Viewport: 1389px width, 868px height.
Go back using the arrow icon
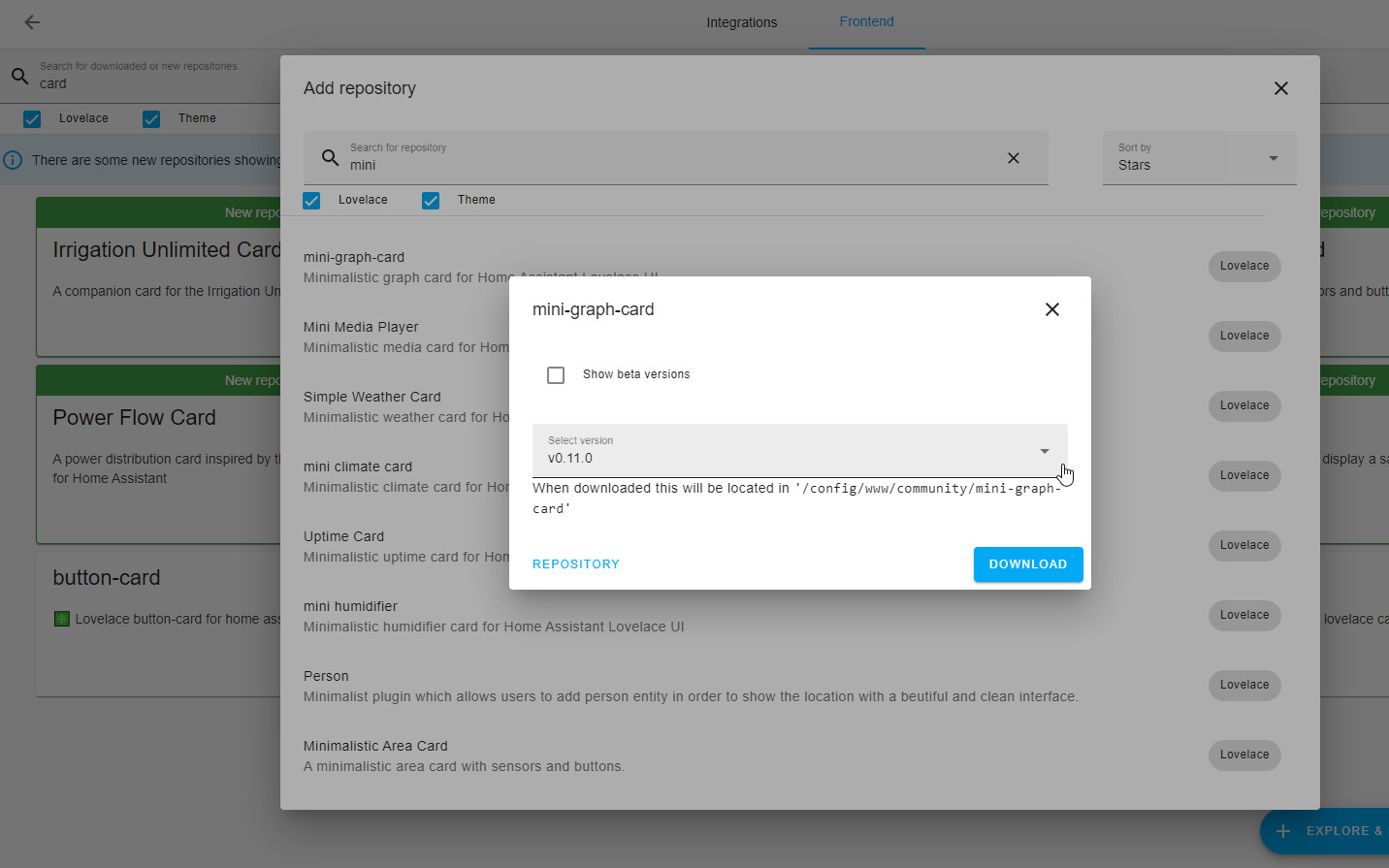click(32, 21)
